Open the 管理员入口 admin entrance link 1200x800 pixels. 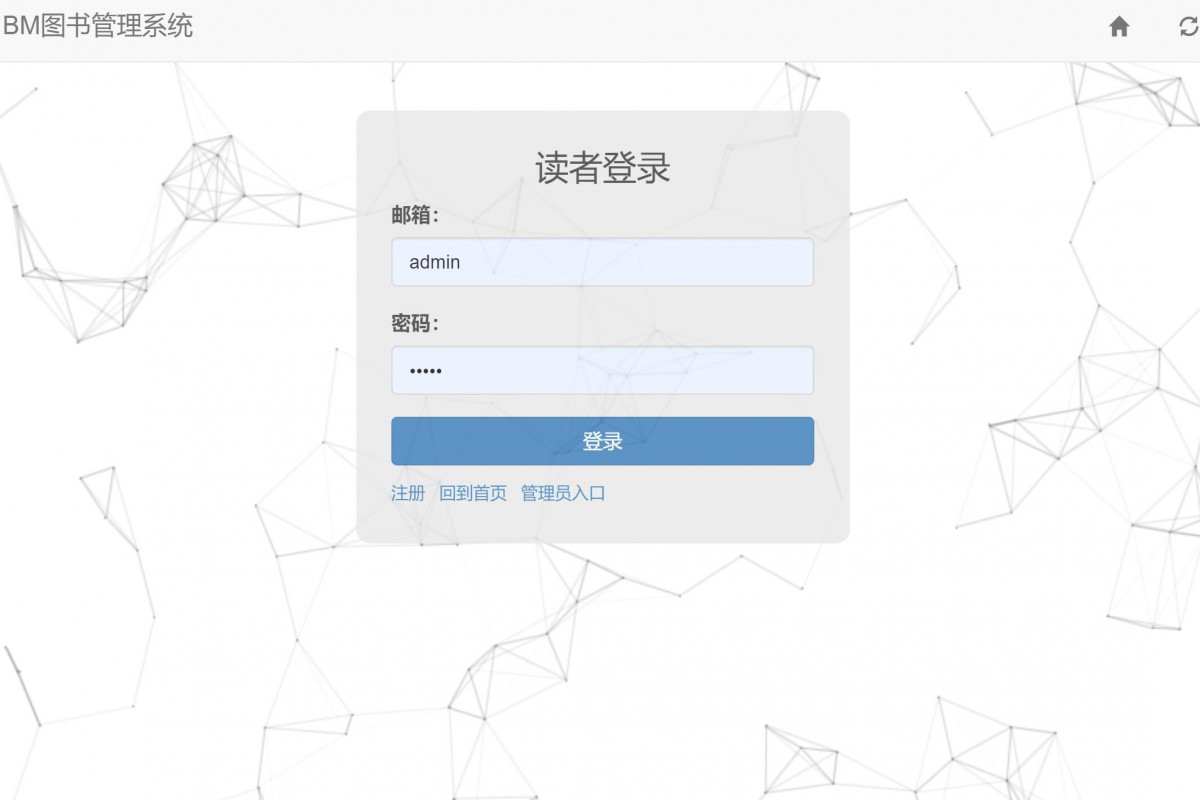pos(564,493)
